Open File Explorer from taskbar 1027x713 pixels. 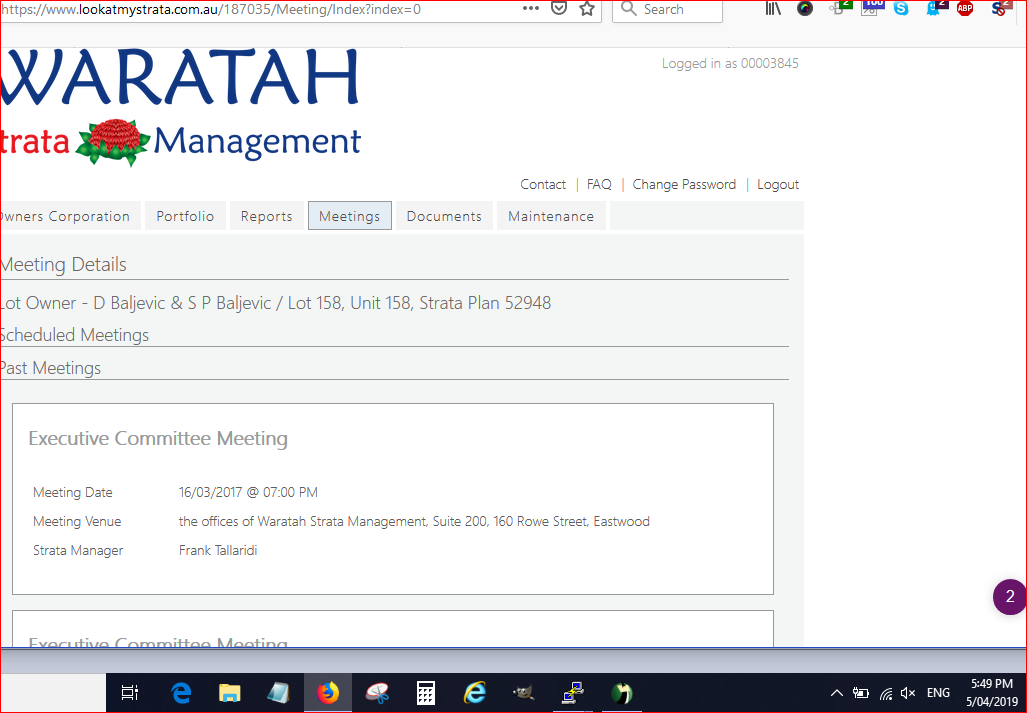229,693
